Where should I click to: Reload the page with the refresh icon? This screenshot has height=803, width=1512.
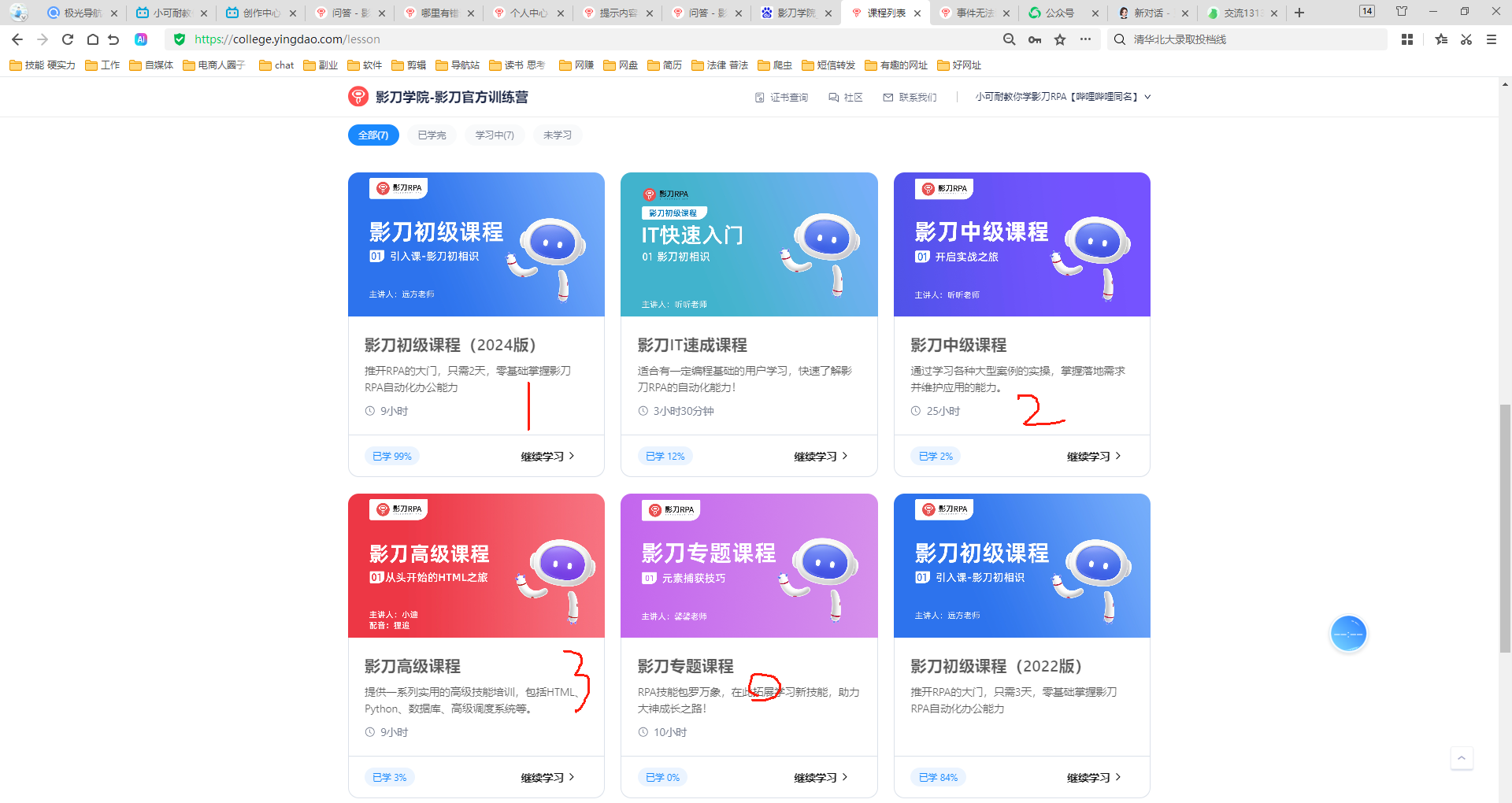[x=68, y=39]
